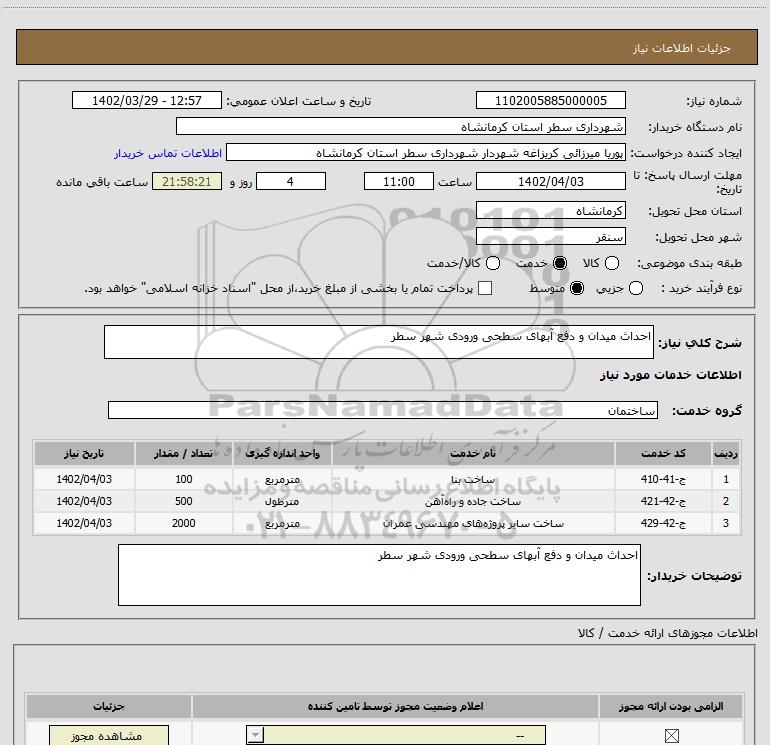
Task: Click the الزامی بودن ارائه مجوز column header
Action: (671, 706)
